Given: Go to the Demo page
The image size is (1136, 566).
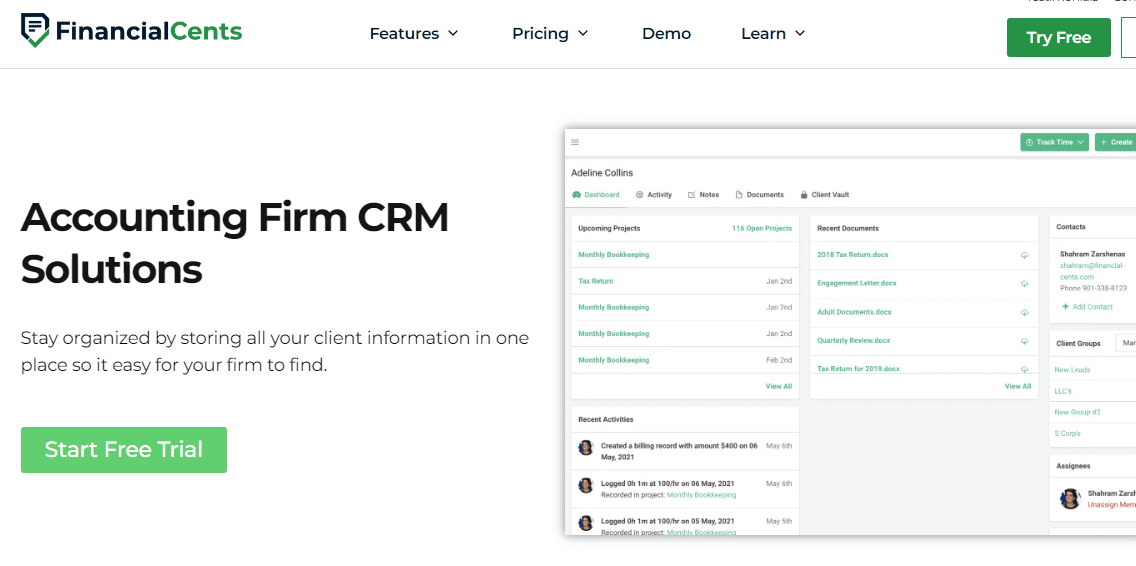Looking at the screenshot, I should click(x=667, y=33).
